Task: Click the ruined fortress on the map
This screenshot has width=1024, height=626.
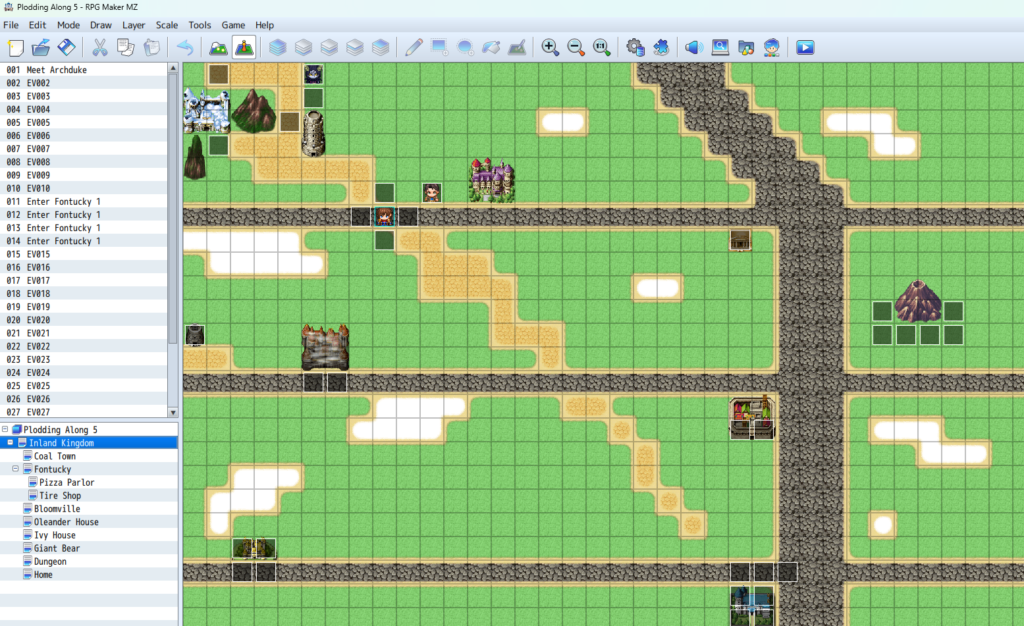Action: pyautogui.click(x=325, y=347)
